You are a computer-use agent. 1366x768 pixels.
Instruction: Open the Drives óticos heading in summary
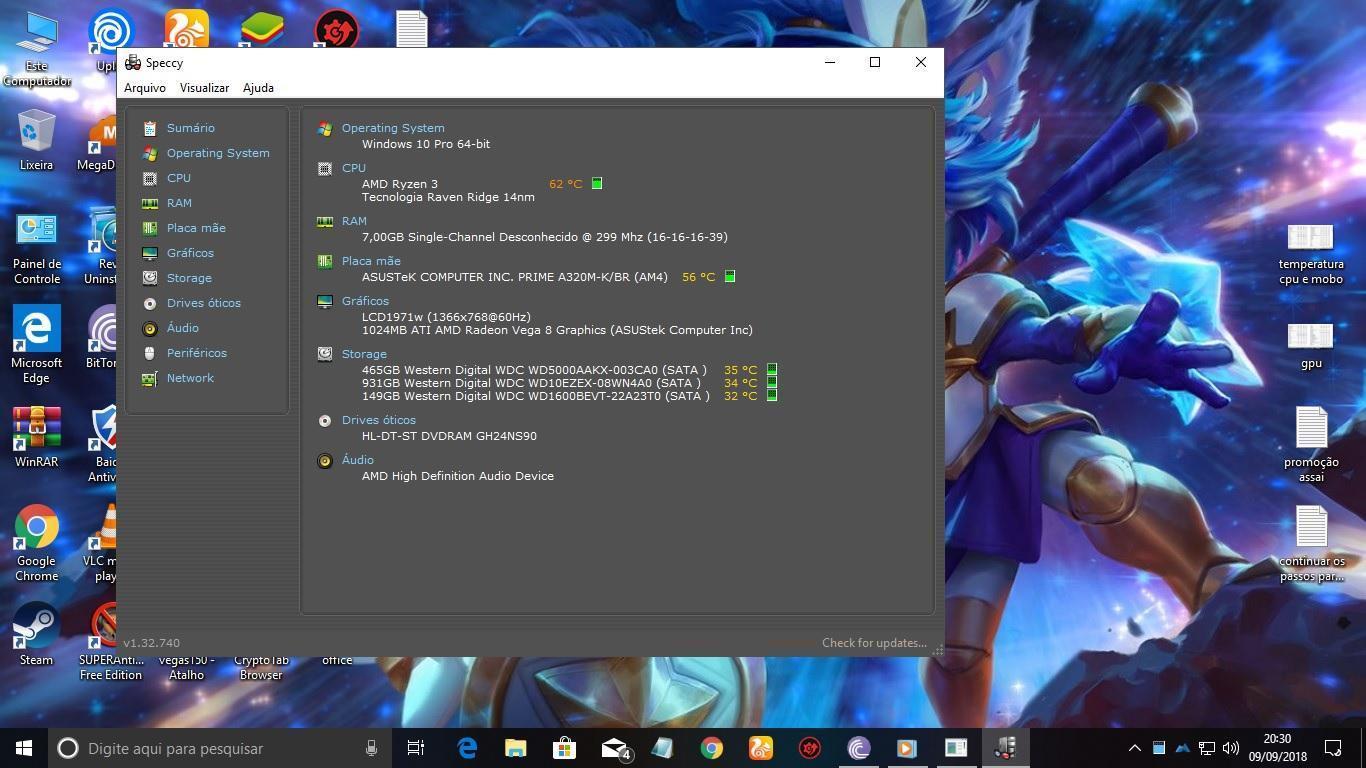378,420
